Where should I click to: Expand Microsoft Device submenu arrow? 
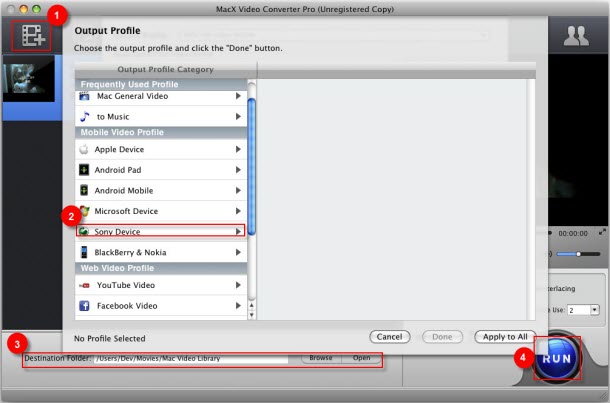click(x=238, y=211)
